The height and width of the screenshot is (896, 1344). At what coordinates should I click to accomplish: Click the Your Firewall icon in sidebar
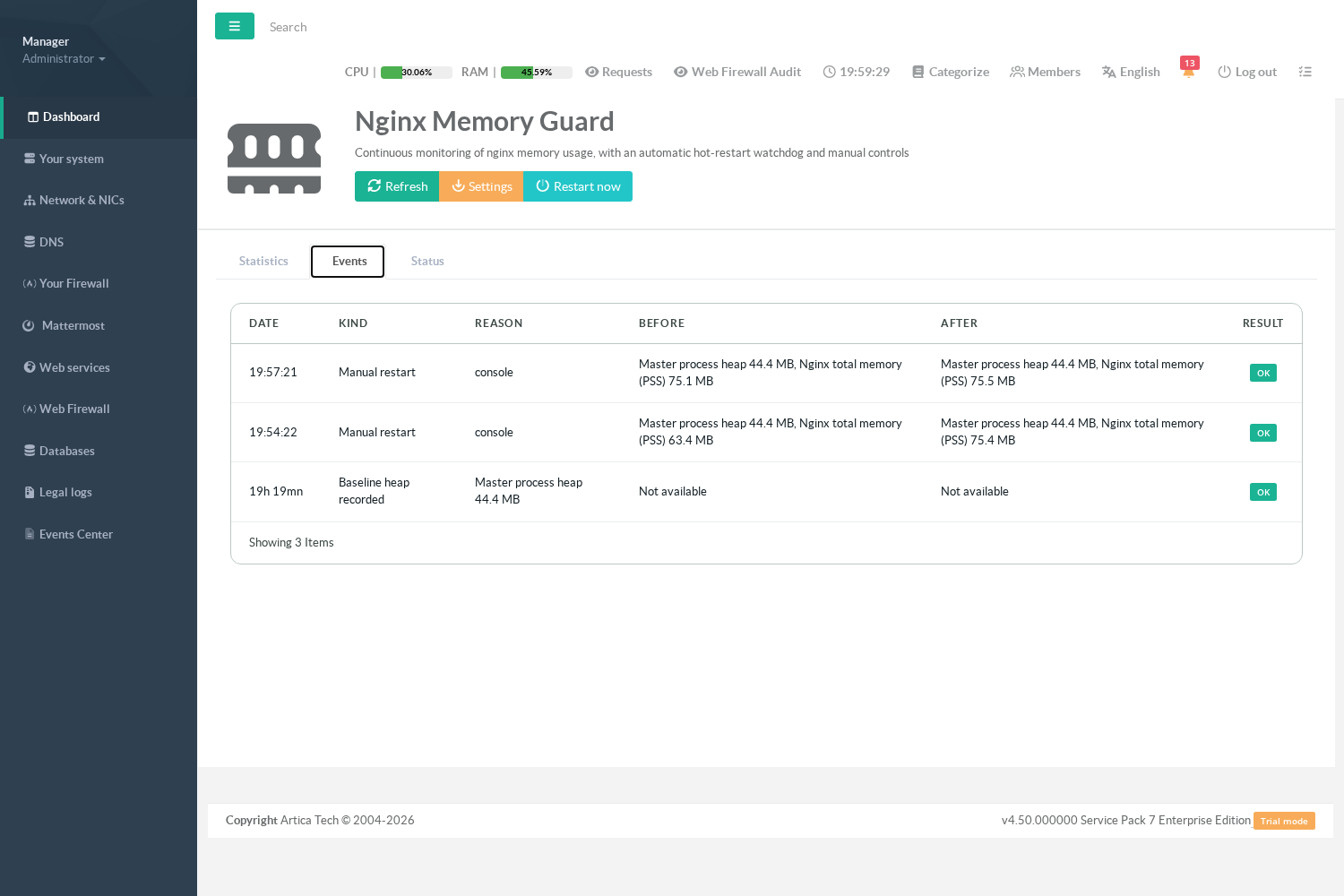30,284
